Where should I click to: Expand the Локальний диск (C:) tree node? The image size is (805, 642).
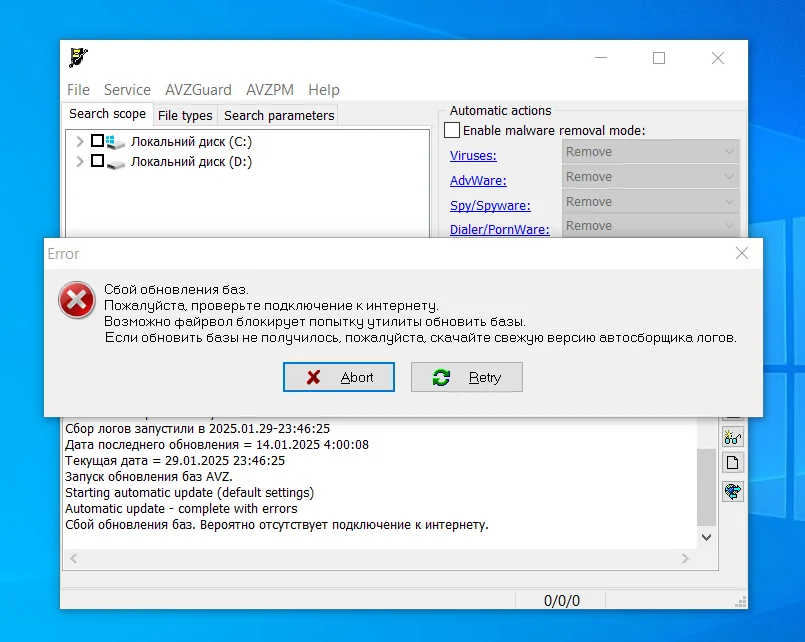pyautogui.click(x=80, y=141)
